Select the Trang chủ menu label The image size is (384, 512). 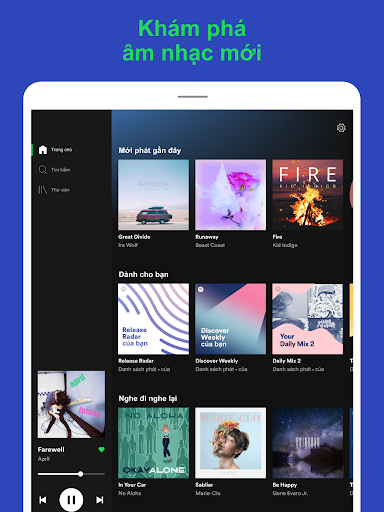point(61,150)
